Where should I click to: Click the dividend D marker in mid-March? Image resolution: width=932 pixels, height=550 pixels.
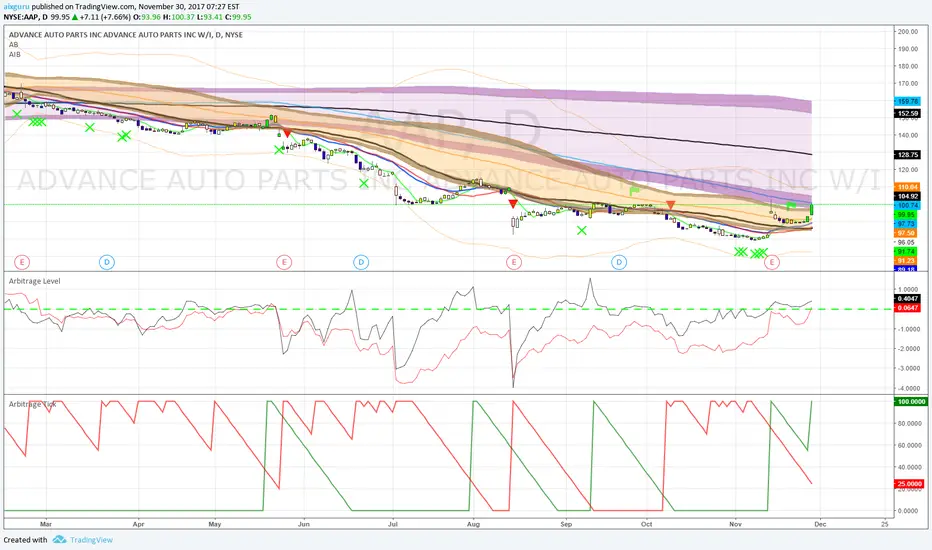(x=106, y=262)
